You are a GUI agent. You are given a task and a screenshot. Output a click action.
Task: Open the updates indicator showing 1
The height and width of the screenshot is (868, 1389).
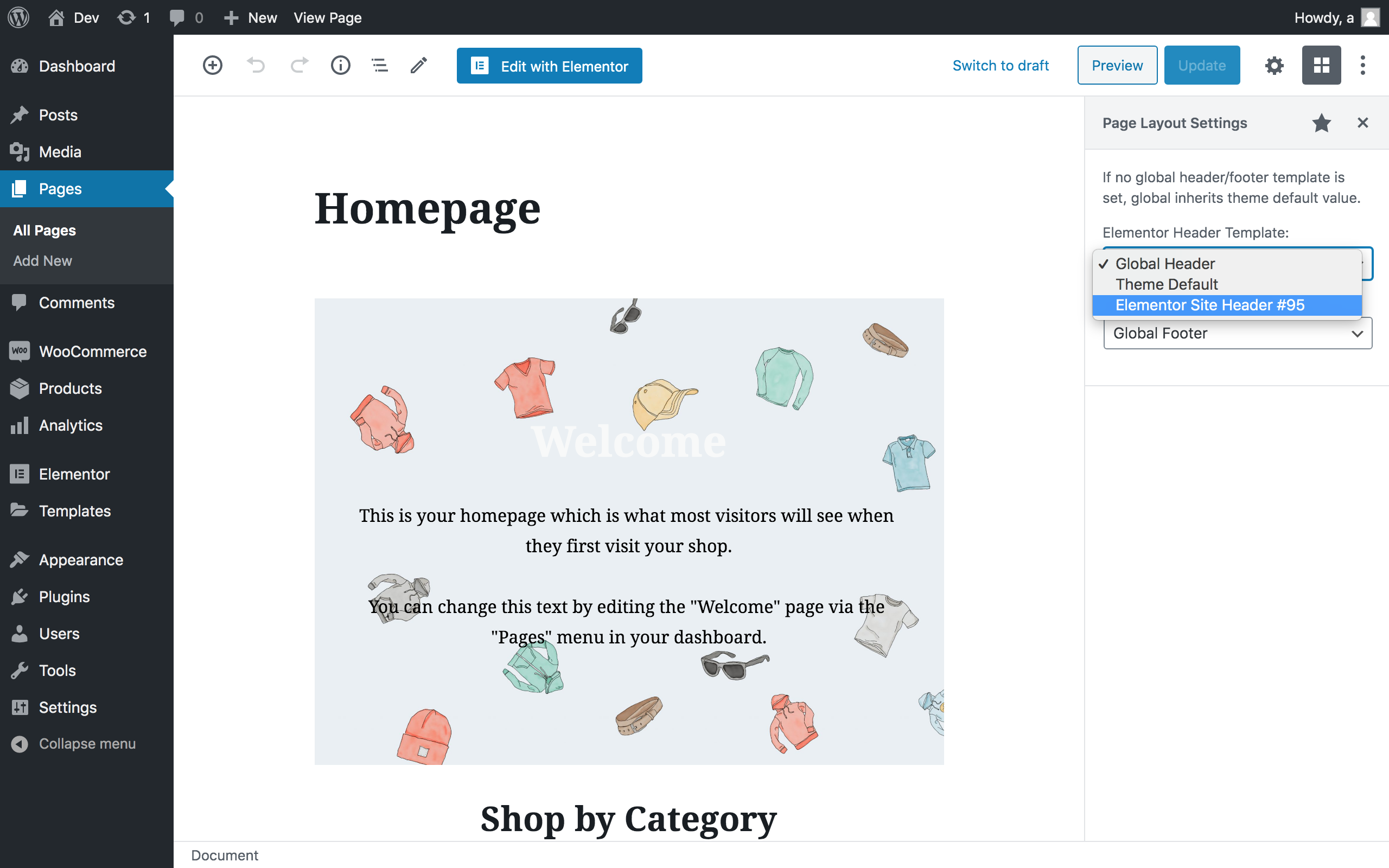click(x=133, y=17)
